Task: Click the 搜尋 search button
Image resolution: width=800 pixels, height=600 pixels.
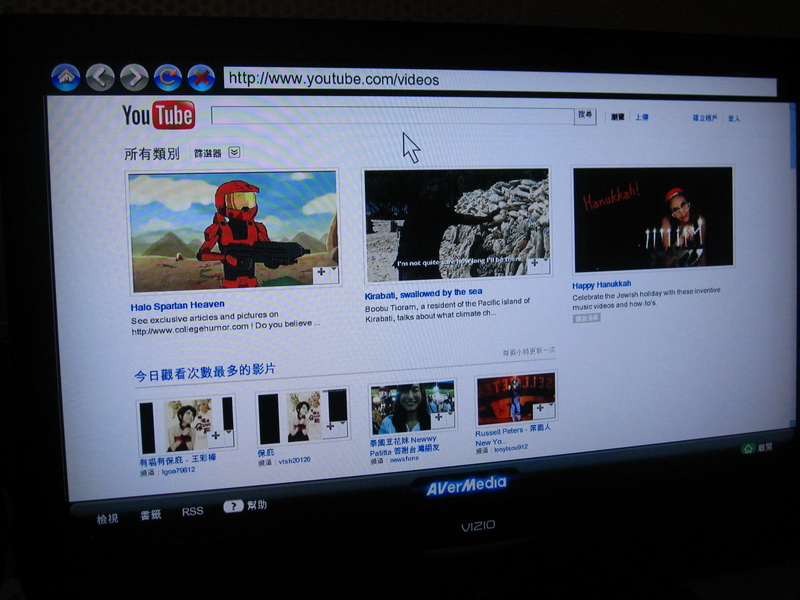Action: pos(585,115)
